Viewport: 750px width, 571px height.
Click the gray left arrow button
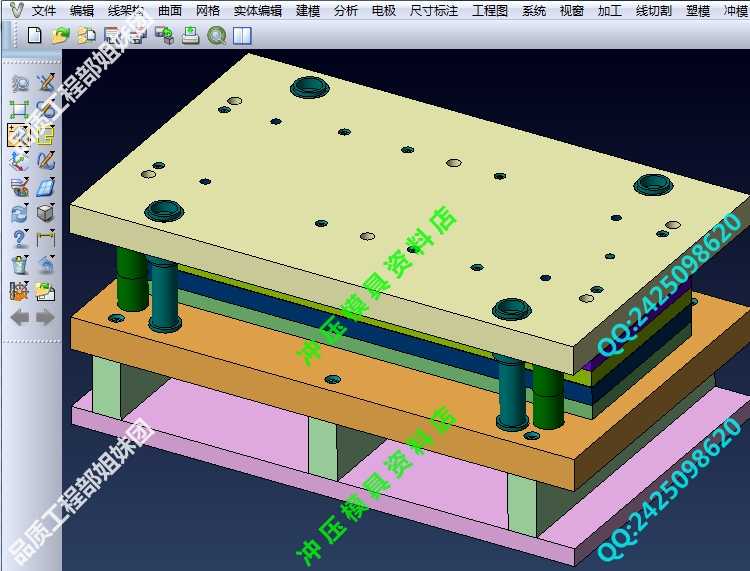tap(20, 317)
